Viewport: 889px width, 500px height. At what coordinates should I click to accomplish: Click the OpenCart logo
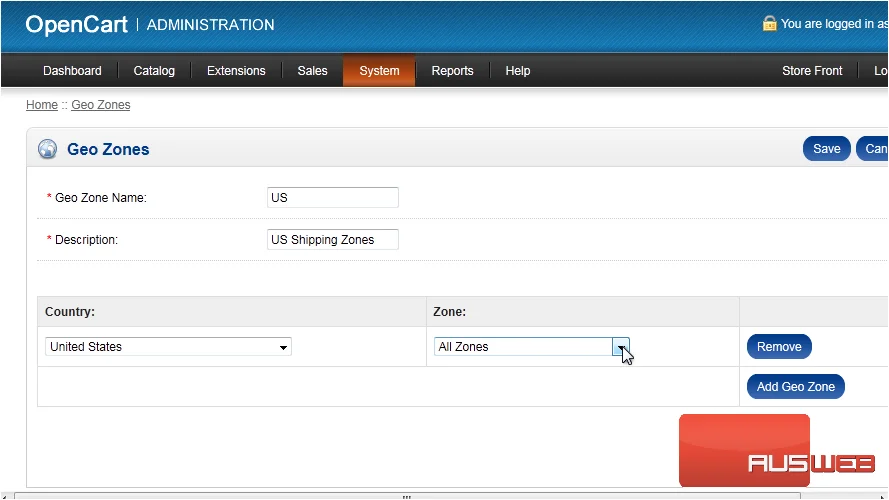point(77,25)
